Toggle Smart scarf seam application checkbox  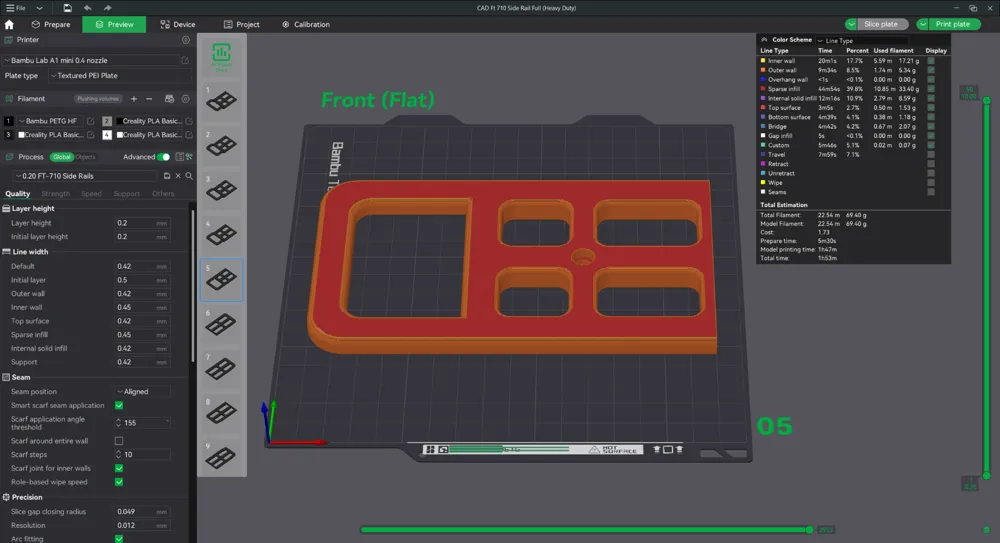point(119,405)
